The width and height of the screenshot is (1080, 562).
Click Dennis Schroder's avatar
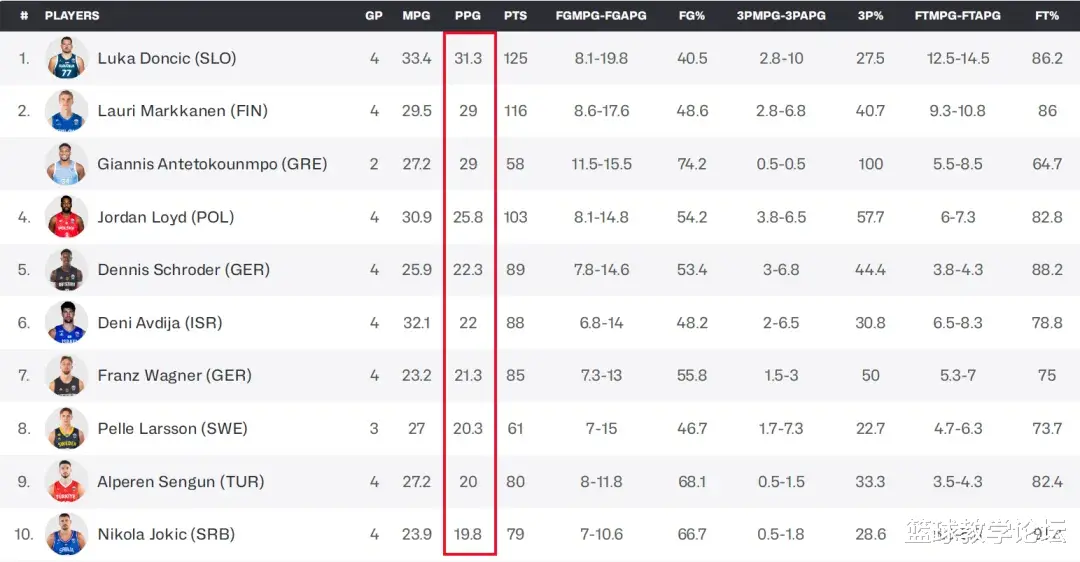67,270
